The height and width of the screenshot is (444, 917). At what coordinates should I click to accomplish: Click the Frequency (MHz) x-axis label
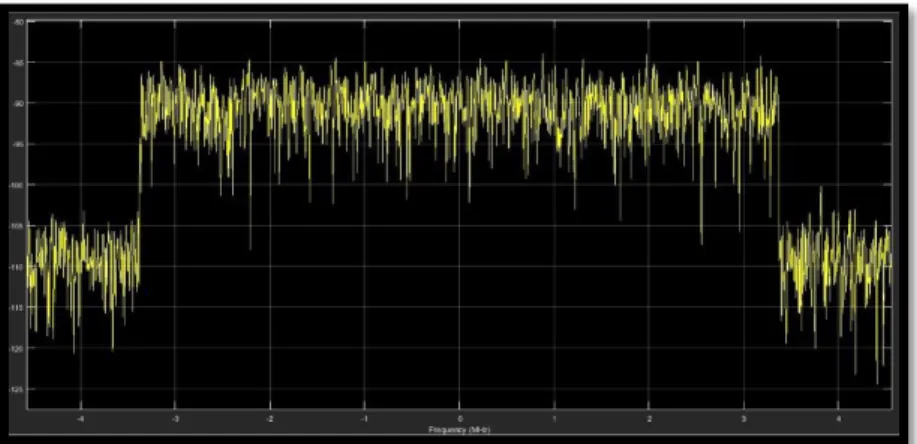pyautogui.click(x=460, y=430)
